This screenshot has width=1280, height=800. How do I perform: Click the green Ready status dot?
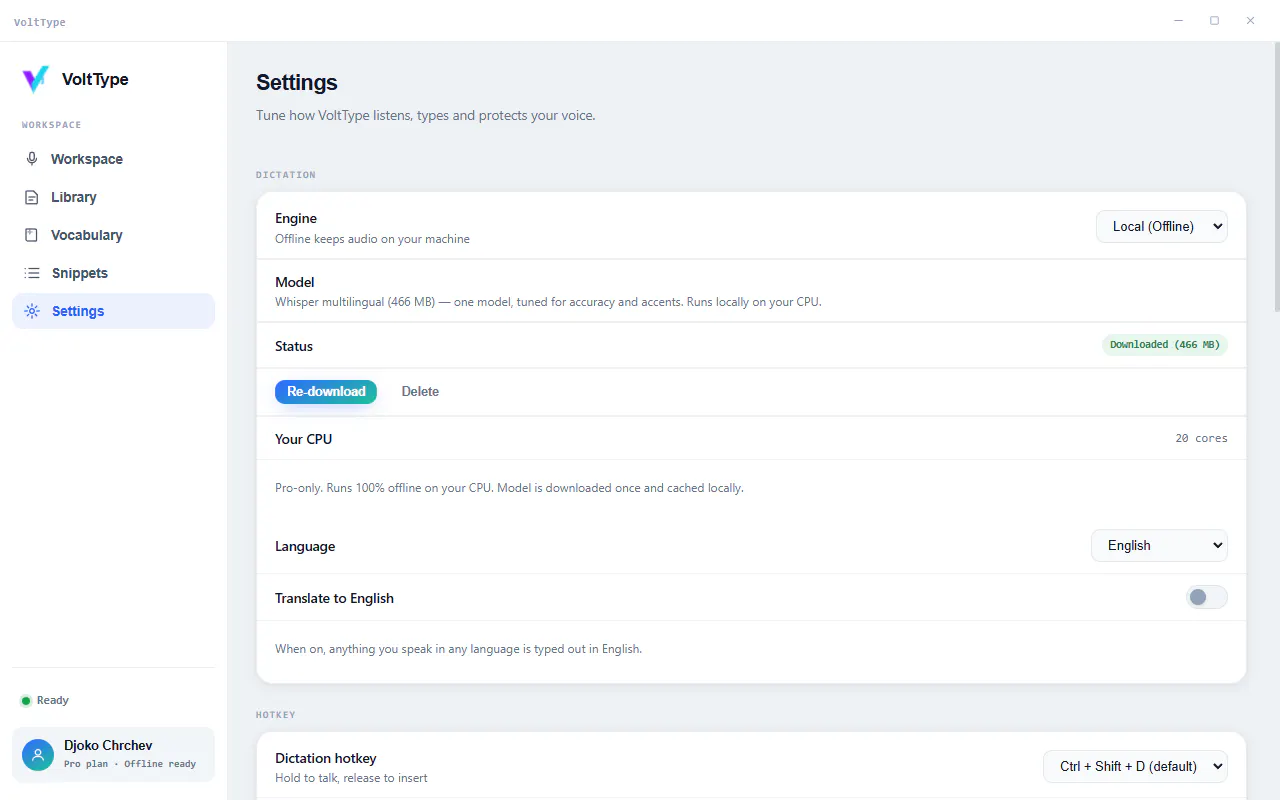pyautogui.click(x=26, y=701)
